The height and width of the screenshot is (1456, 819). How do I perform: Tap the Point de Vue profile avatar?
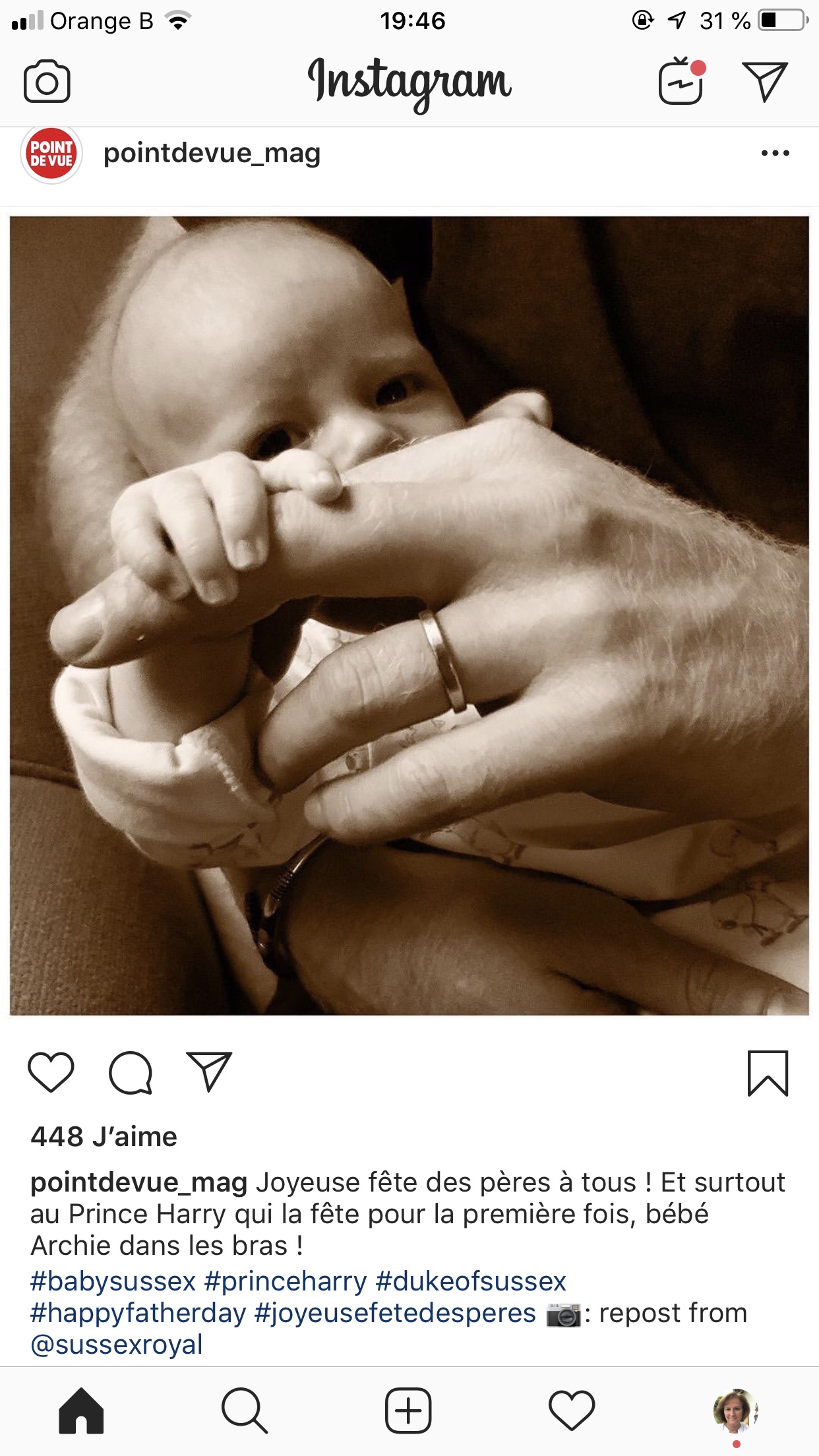(51, 154)
